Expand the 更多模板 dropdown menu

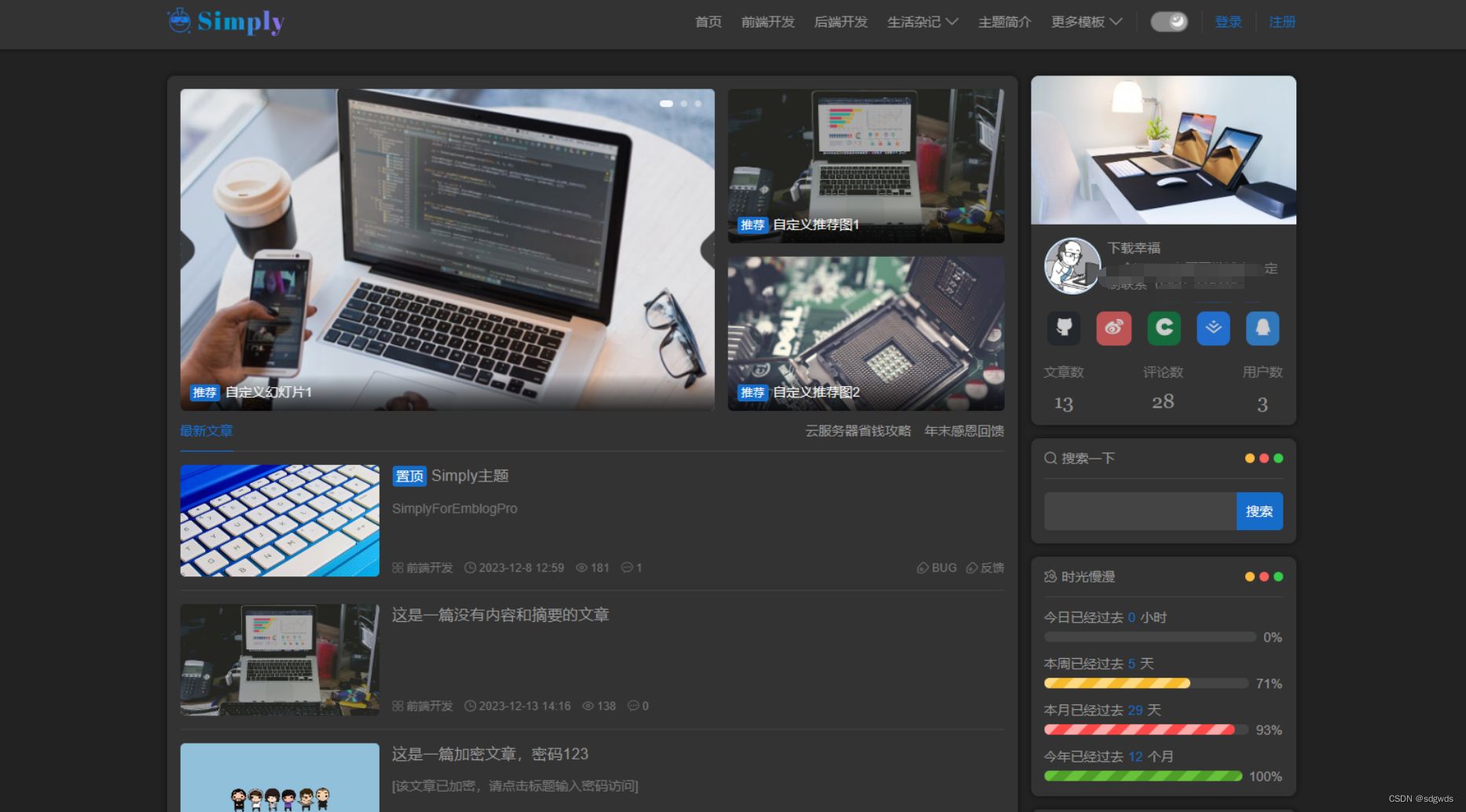tap(1085, 23)
